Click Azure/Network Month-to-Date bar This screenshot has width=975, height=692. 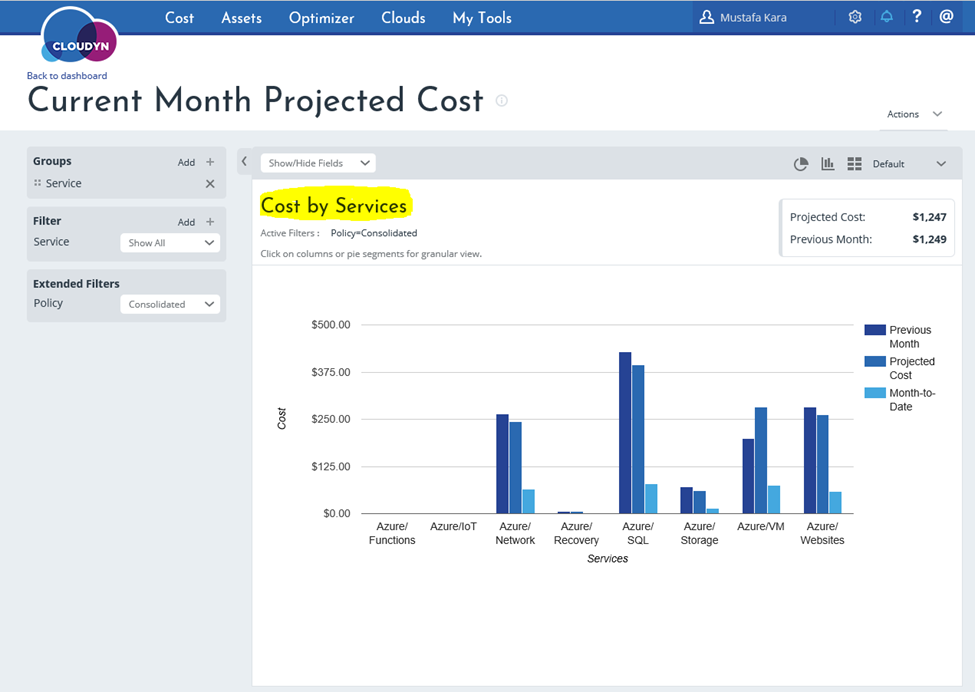coord(529,501)
